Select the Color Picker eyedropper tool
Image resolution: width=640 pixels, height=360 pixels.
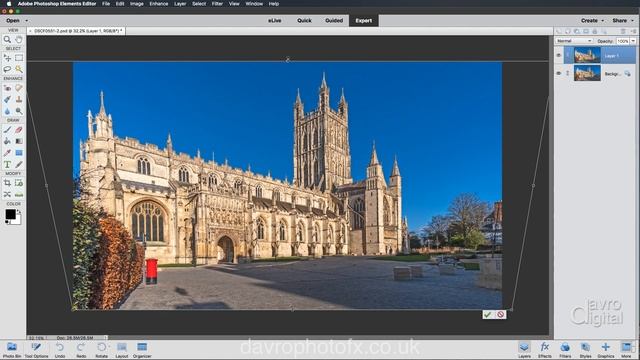click(7, 153)
